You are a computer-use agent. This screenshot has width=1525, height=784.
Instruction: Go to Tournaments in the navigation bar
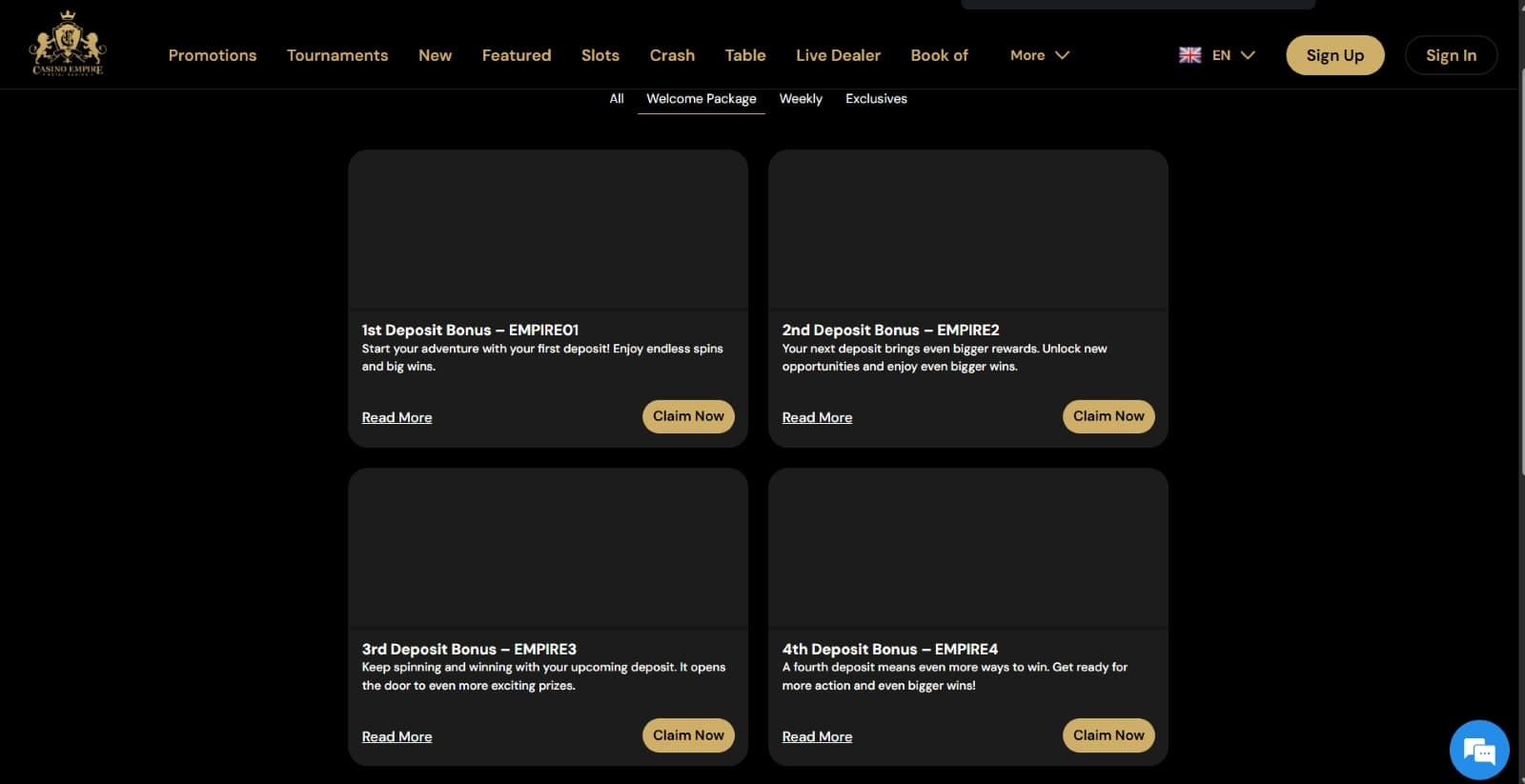[337, 55]
